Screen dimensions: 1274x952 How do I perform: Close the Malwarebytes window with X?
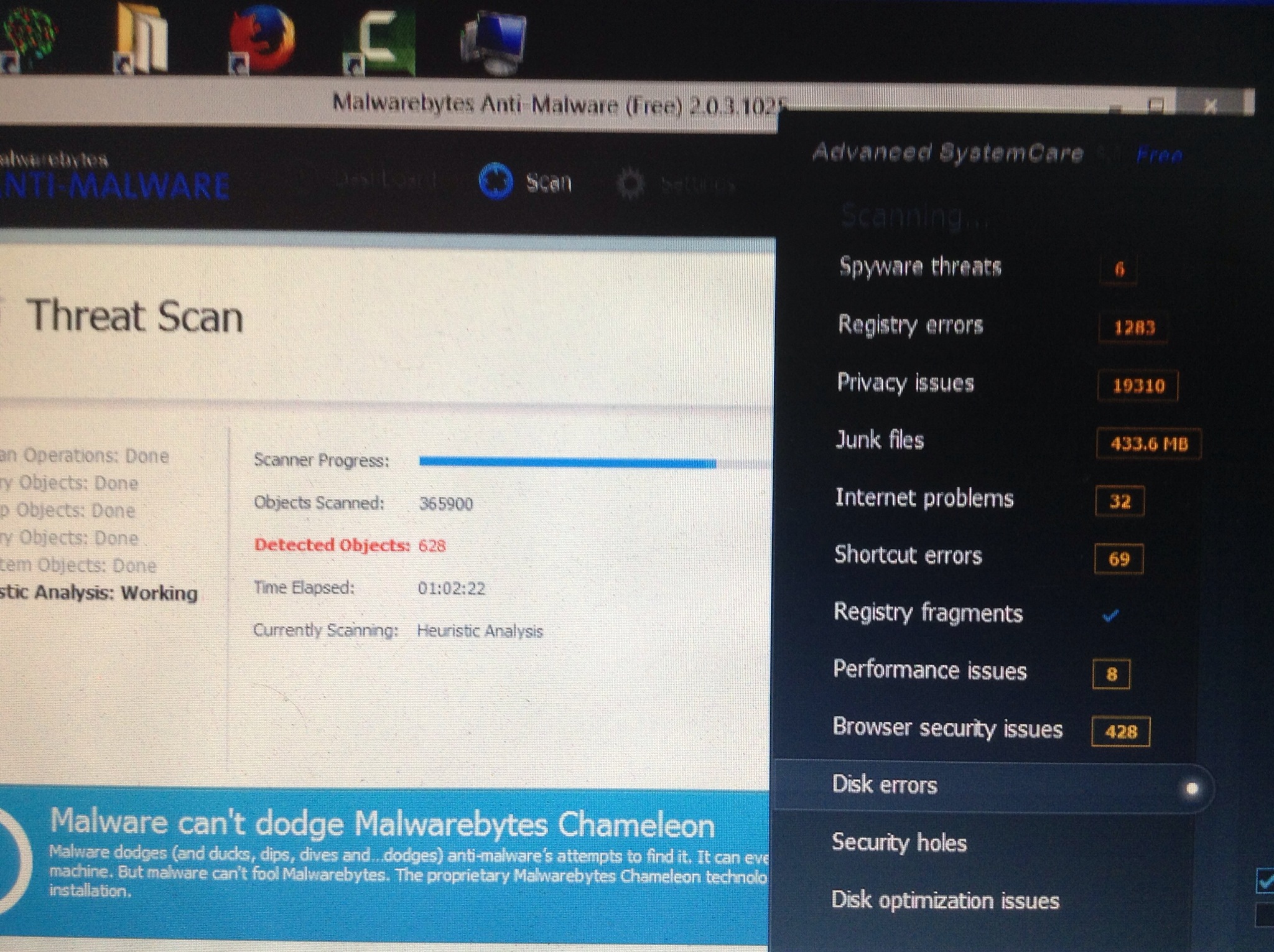(1210, 106)
